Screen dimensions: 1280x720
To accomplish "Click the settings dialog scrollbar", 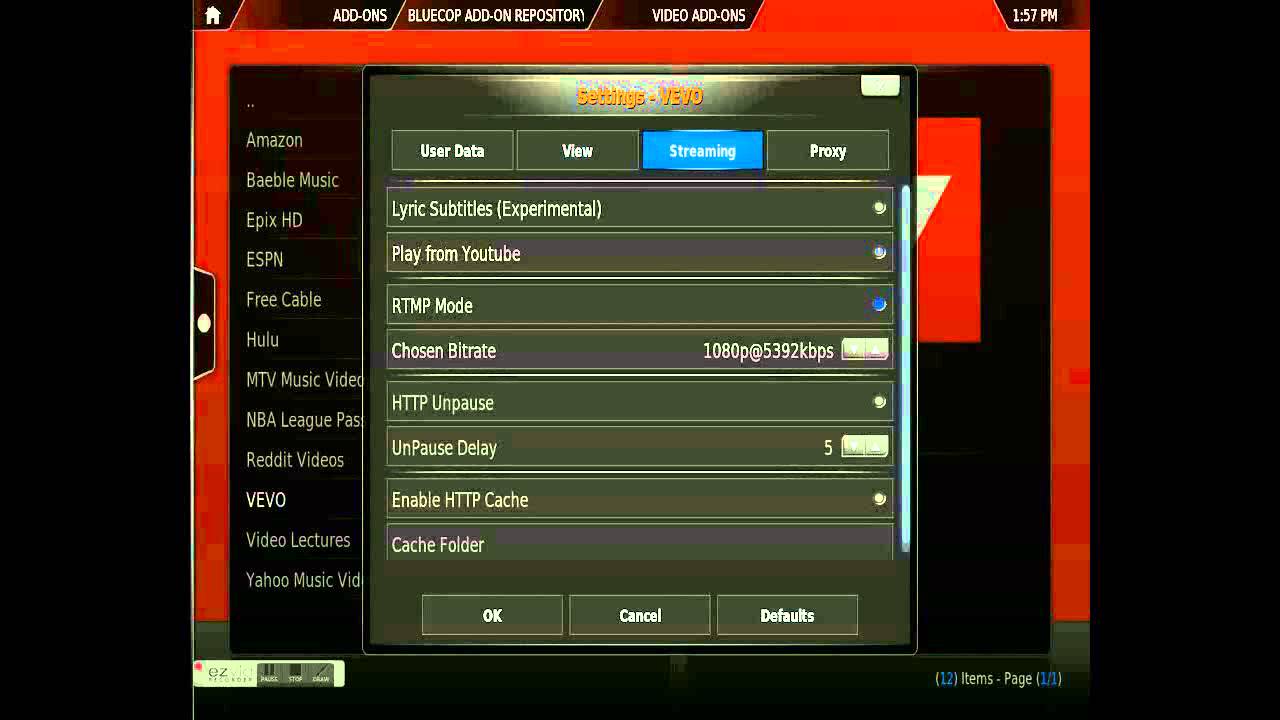I will (x=906, y=367).
